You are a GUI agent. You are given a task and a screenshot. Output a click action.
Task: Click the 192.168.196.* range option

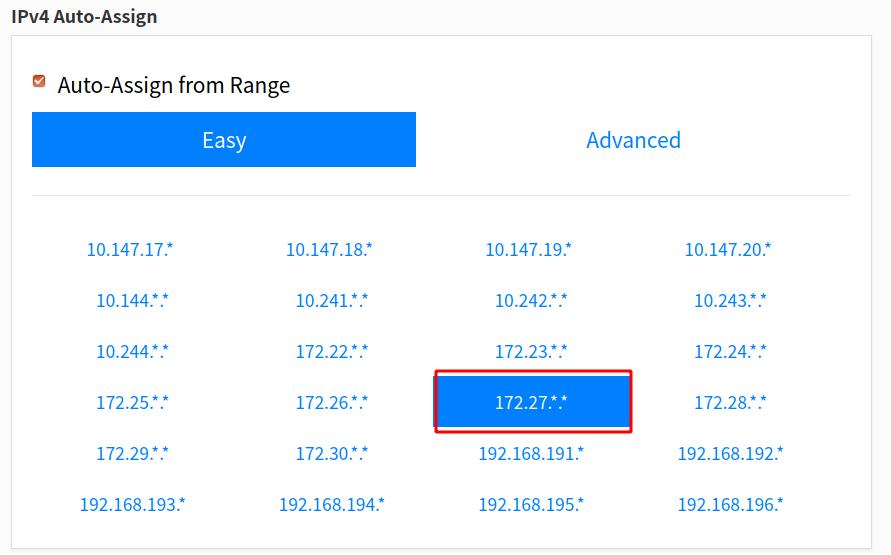point(731,505)
